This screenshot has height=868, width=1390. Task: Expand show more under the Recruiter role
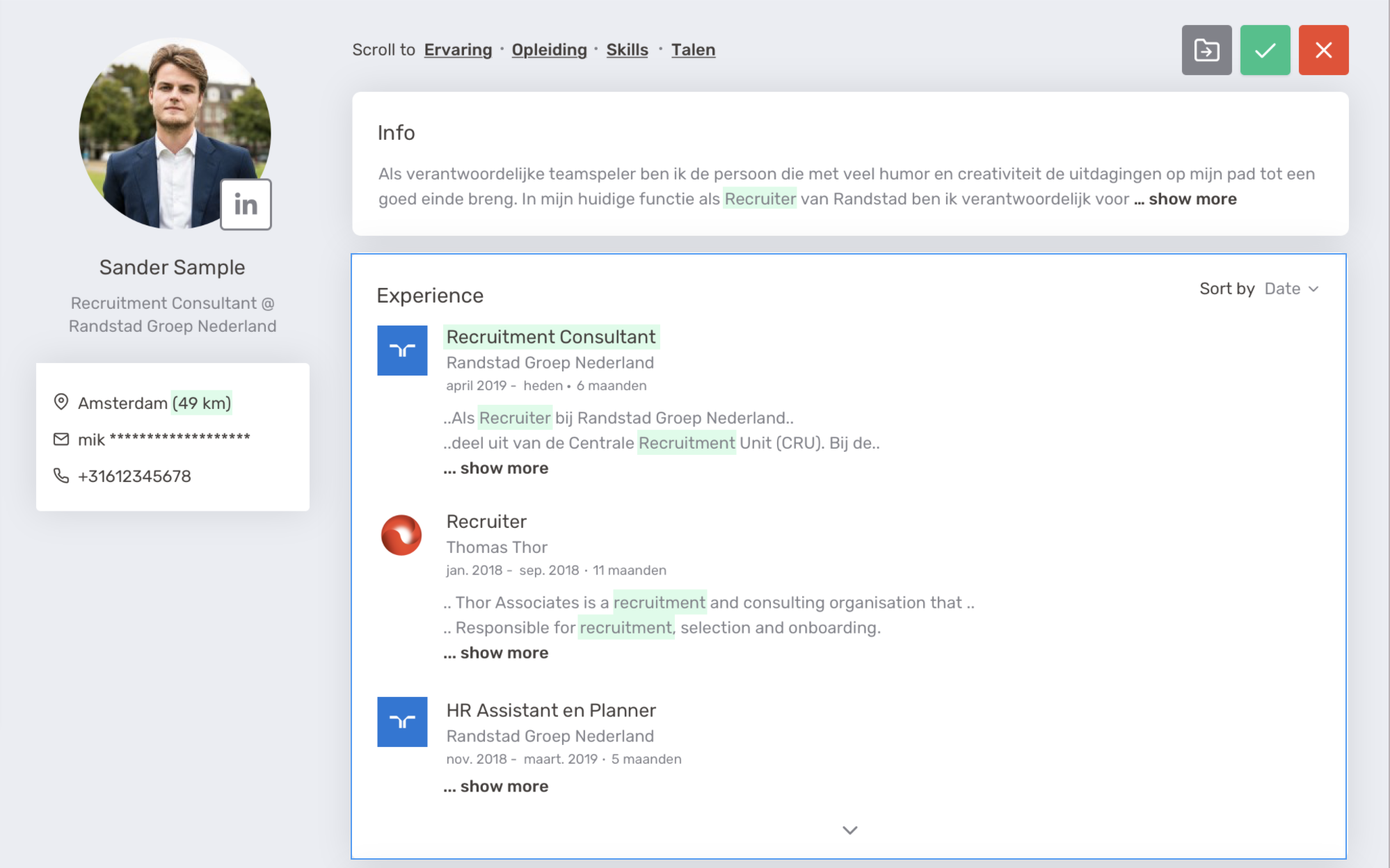coord(495,652)
